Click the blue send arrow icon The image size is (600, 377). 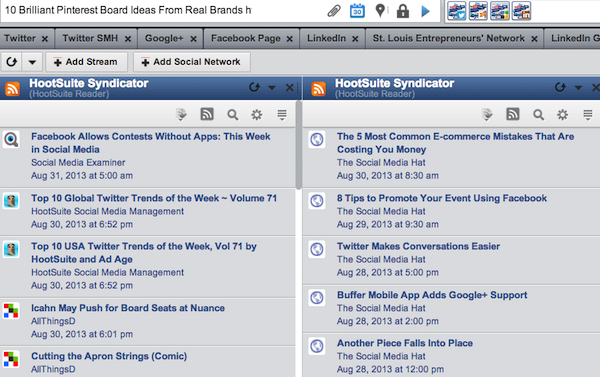425,11
